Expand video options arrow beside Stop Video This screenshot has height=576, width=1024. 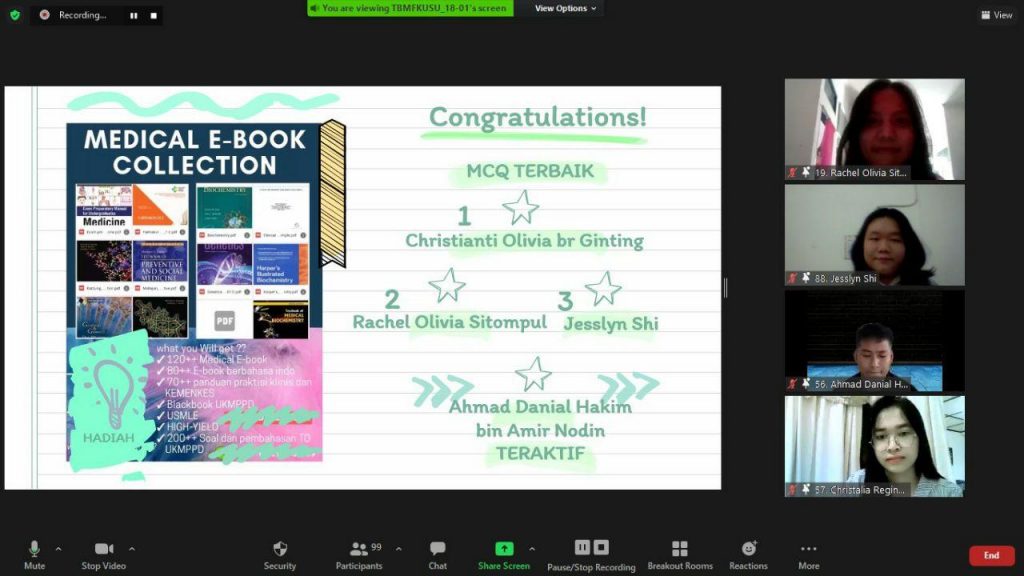coord(131,548)
